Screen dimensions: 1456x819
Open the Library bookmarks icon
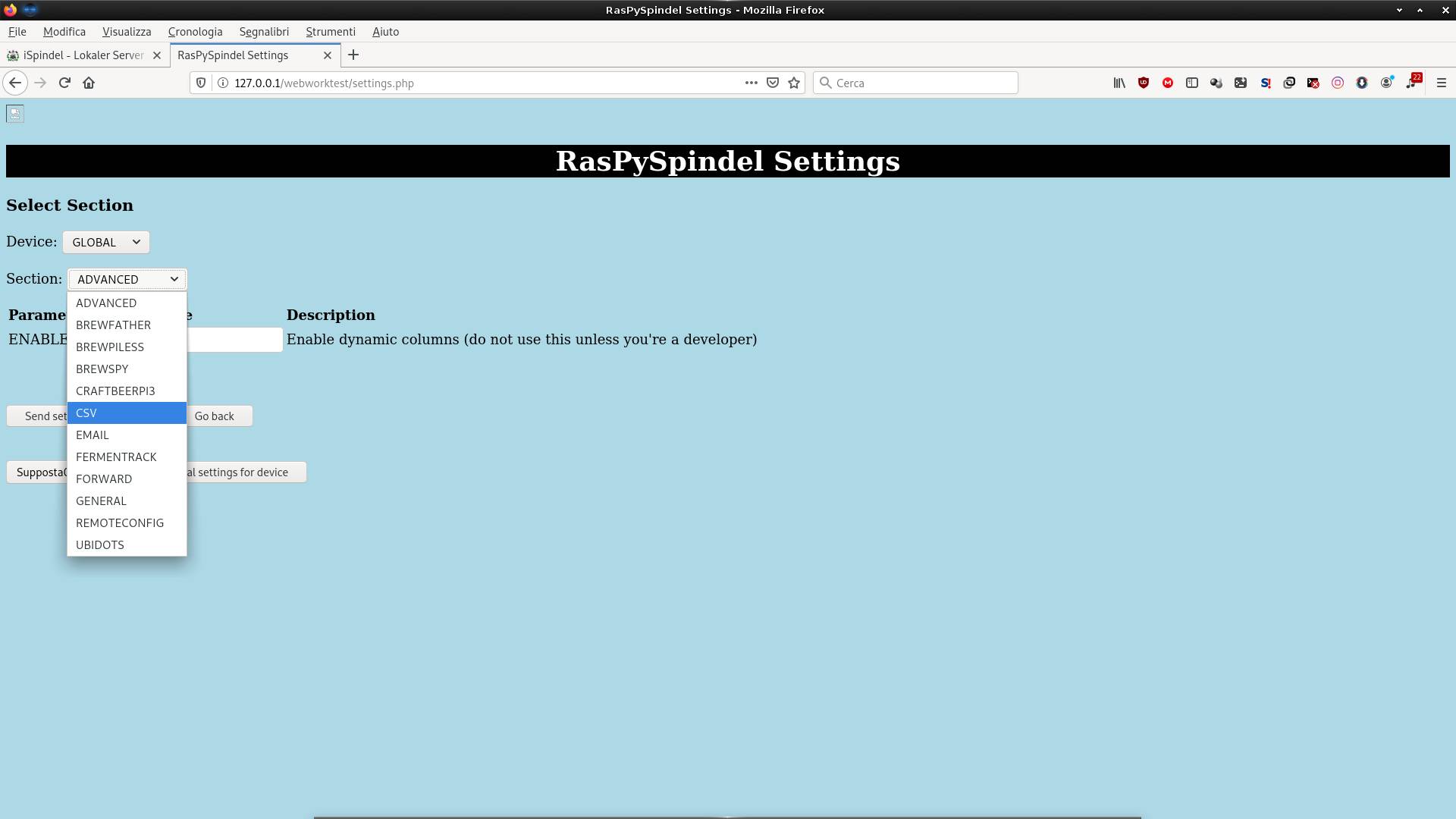click(1119, 83)
